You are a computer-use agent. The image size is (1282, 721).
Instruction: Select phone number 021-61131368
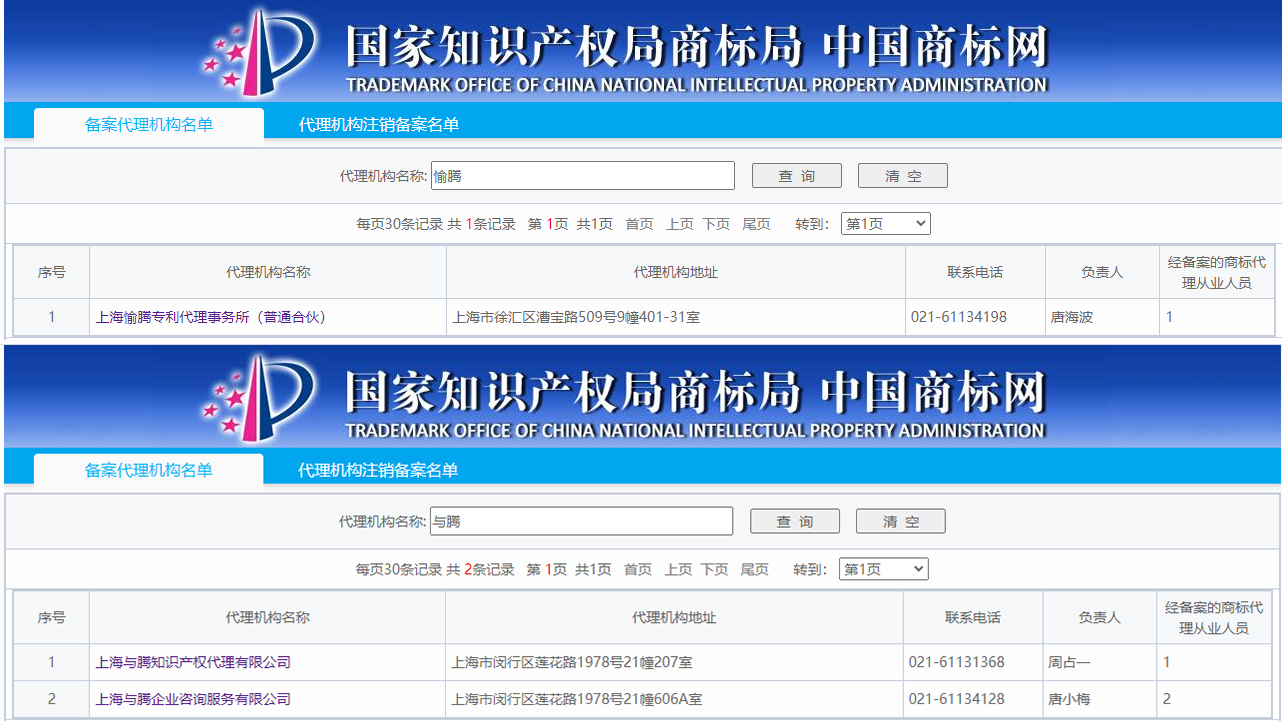tap(957, 662)
